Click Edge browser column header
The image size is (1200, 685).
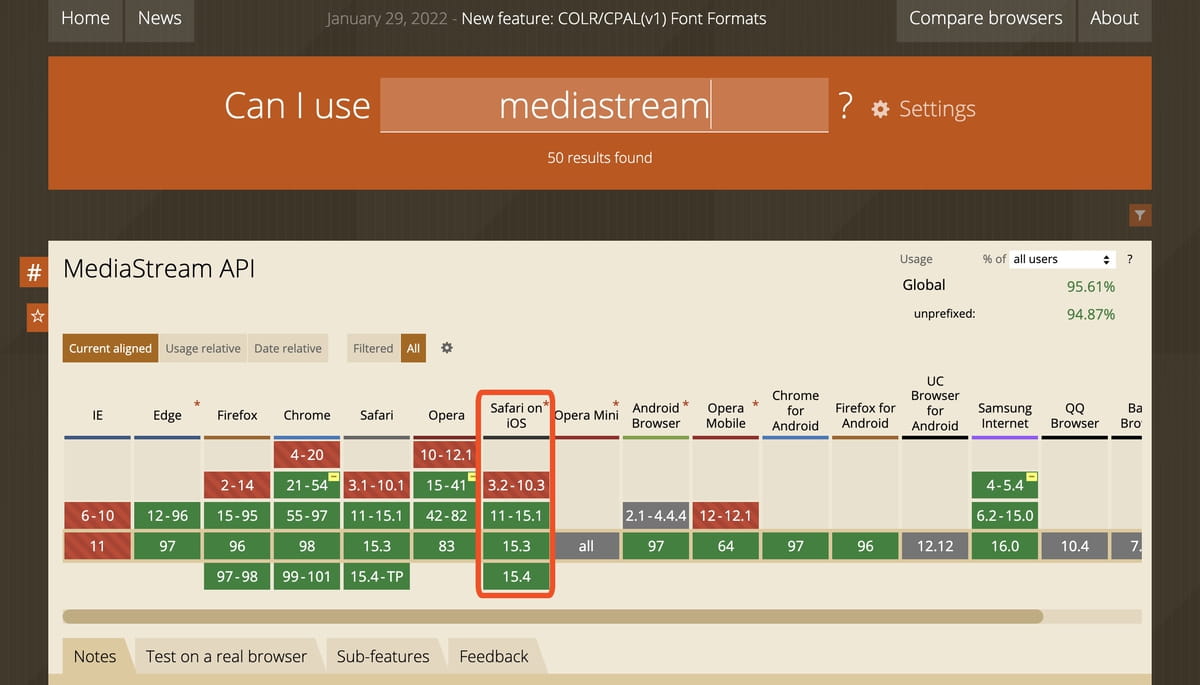[x=167, y=415]
